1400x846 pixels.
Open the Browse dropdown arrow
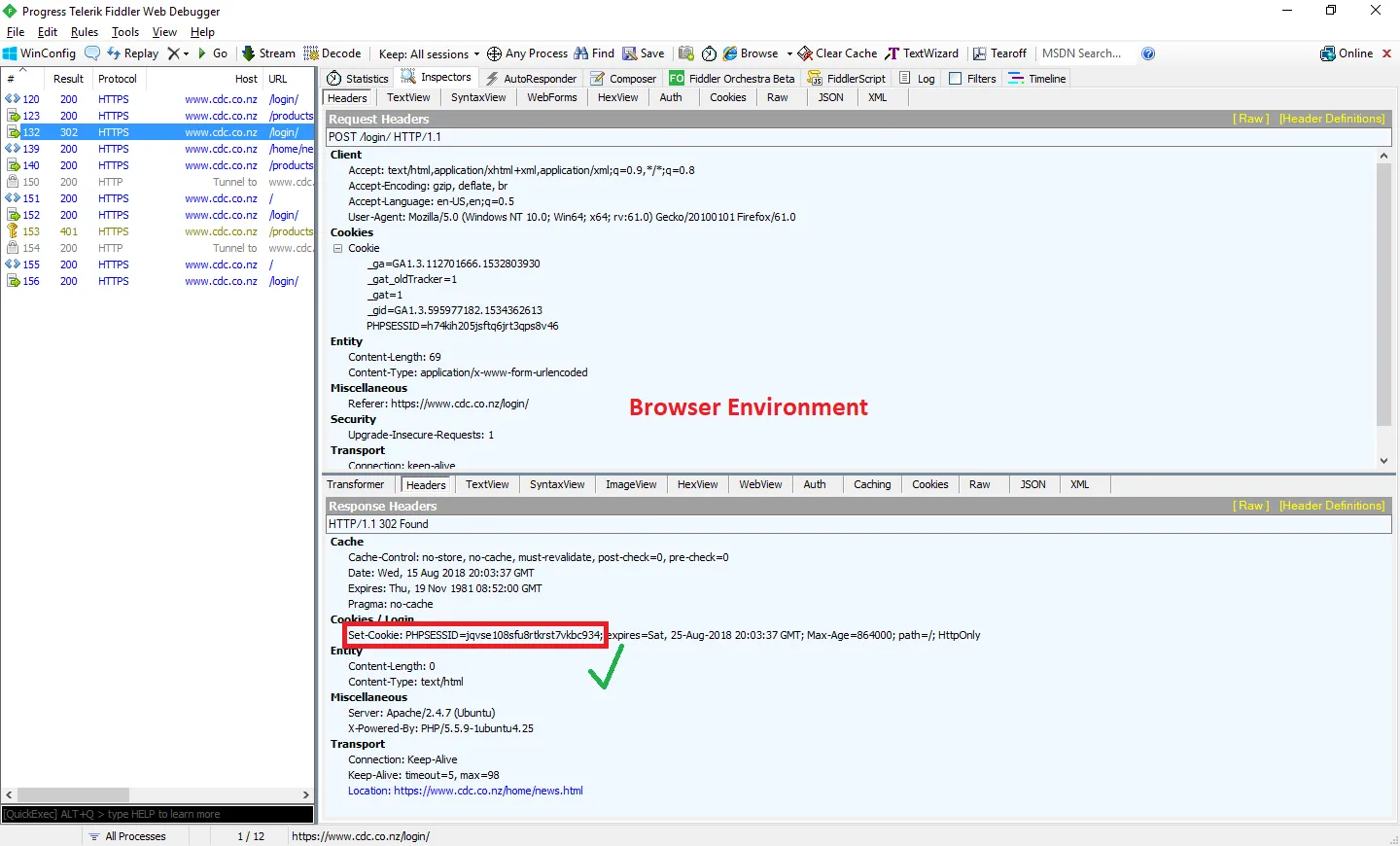[x=789, y=53]
